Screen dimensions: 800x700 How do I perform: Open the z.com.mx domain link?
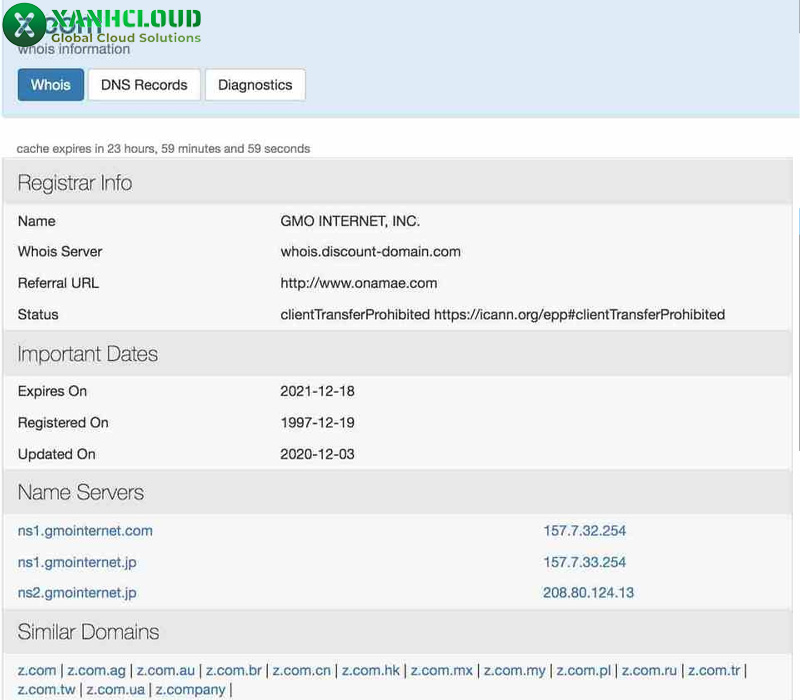442,670
